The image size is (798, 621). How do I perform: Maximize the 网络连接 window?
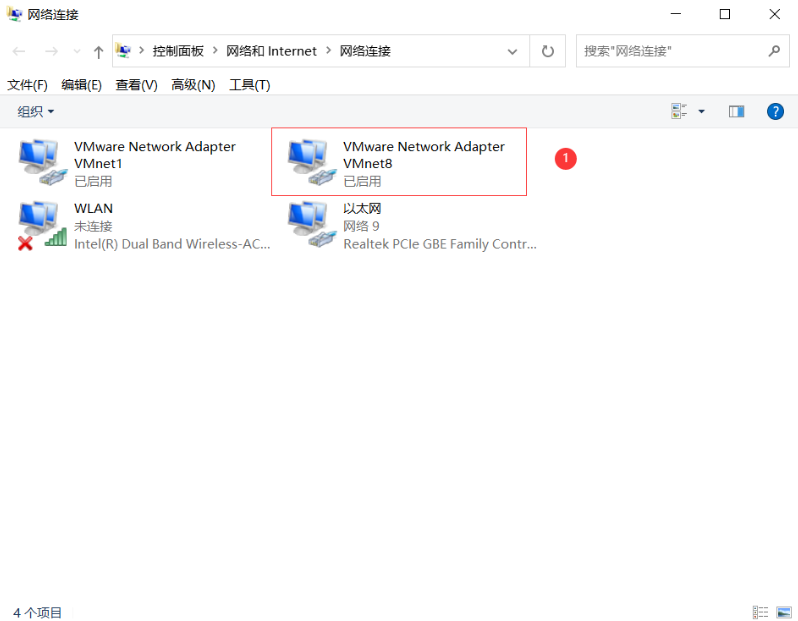pyautogui.click(x=725, y=14)
